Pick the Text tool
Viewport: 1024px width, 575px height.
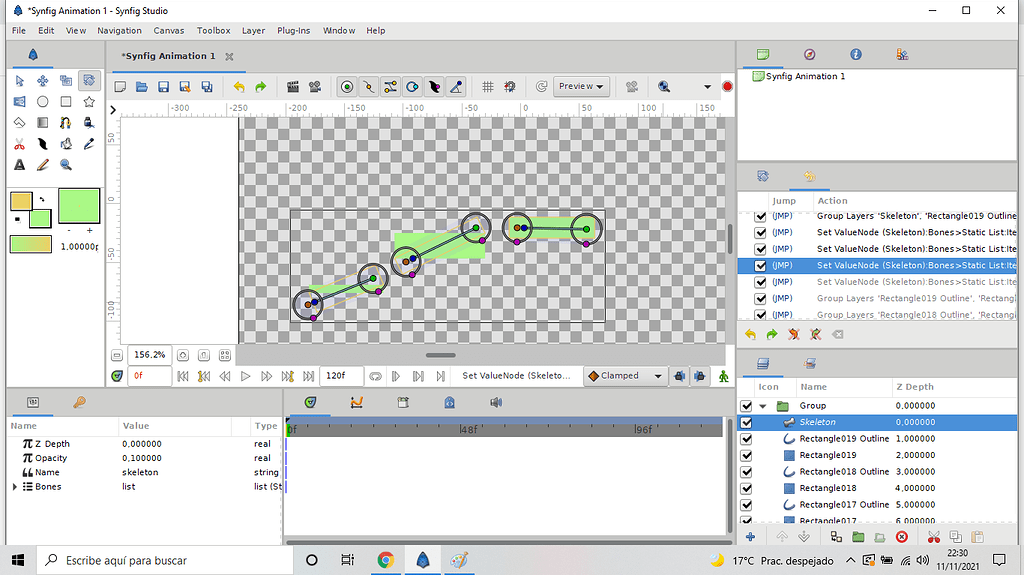coord(19,165)
